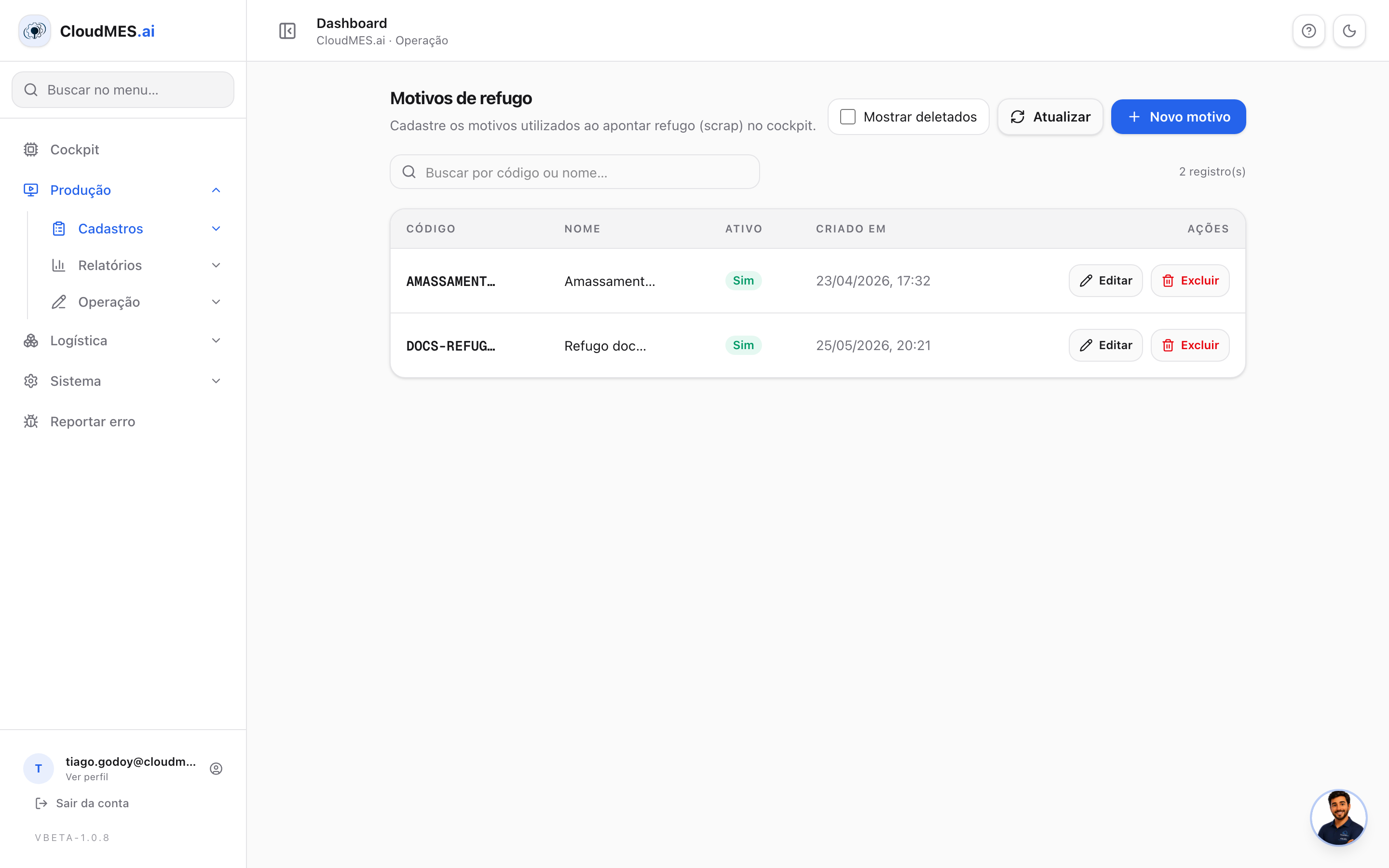
Task: Expand the Cadastros submenu chevron
Action: pos(216,229)
